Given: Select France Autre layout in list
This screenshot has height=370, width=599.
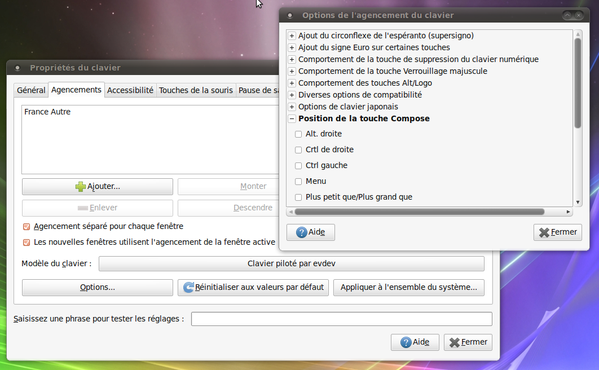Looking at the screenshot, I should 47,112.
